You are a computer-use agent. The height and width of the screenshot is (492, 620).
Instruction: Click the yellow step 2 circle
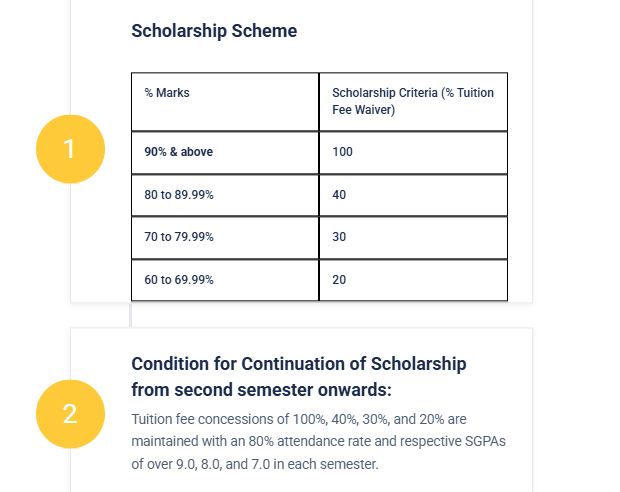70,414
